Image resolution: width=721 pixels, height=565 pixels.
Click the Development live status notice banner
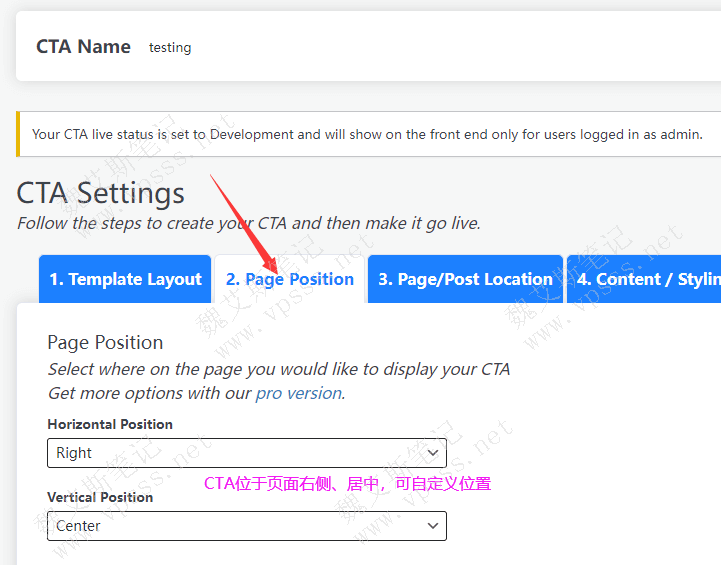pyautogui.click(x=367, y=134)
